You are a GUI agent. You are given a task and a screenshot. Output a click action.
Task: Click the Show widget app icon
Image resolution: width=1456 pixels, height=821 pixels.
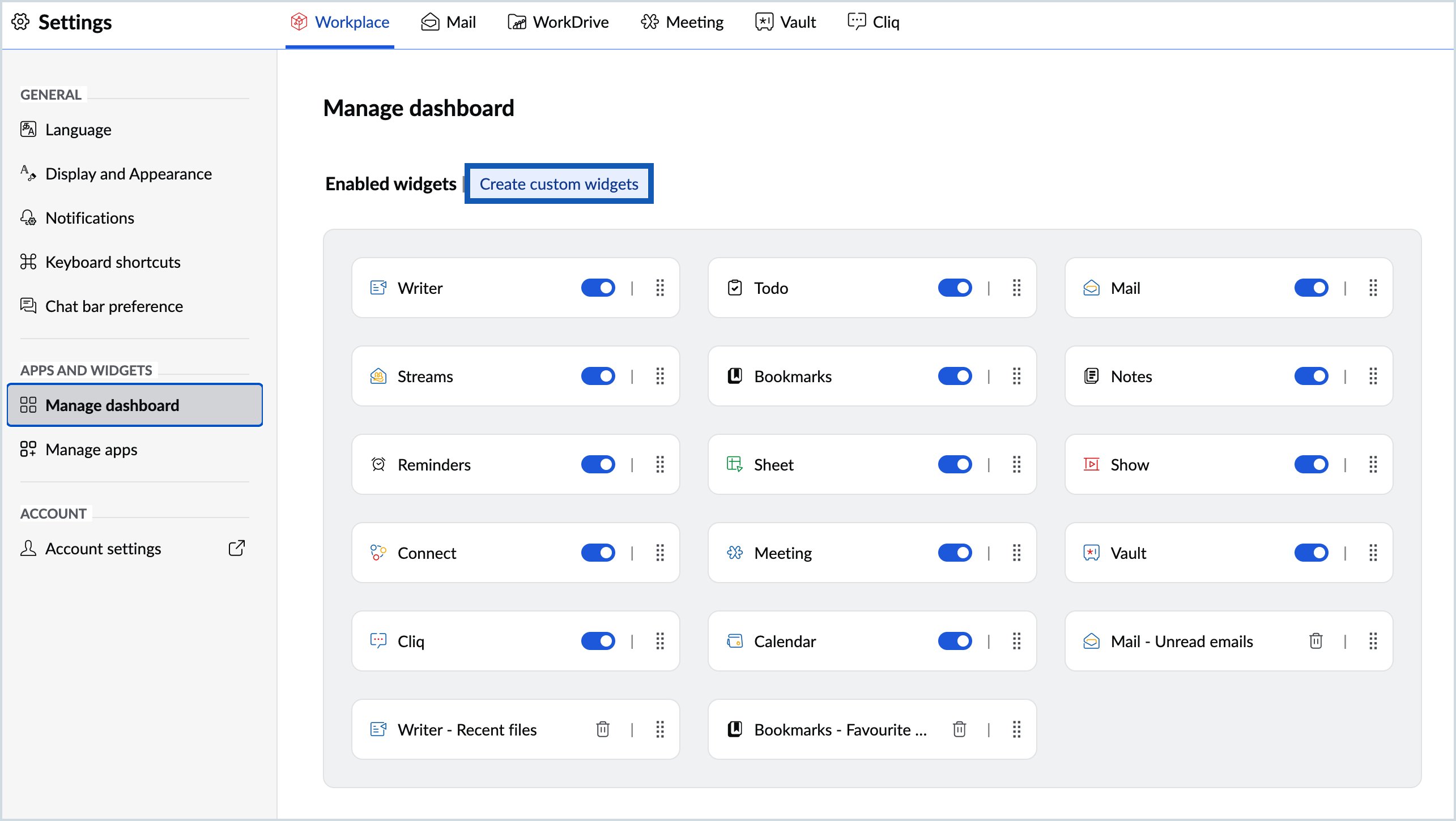[1091, 464]
